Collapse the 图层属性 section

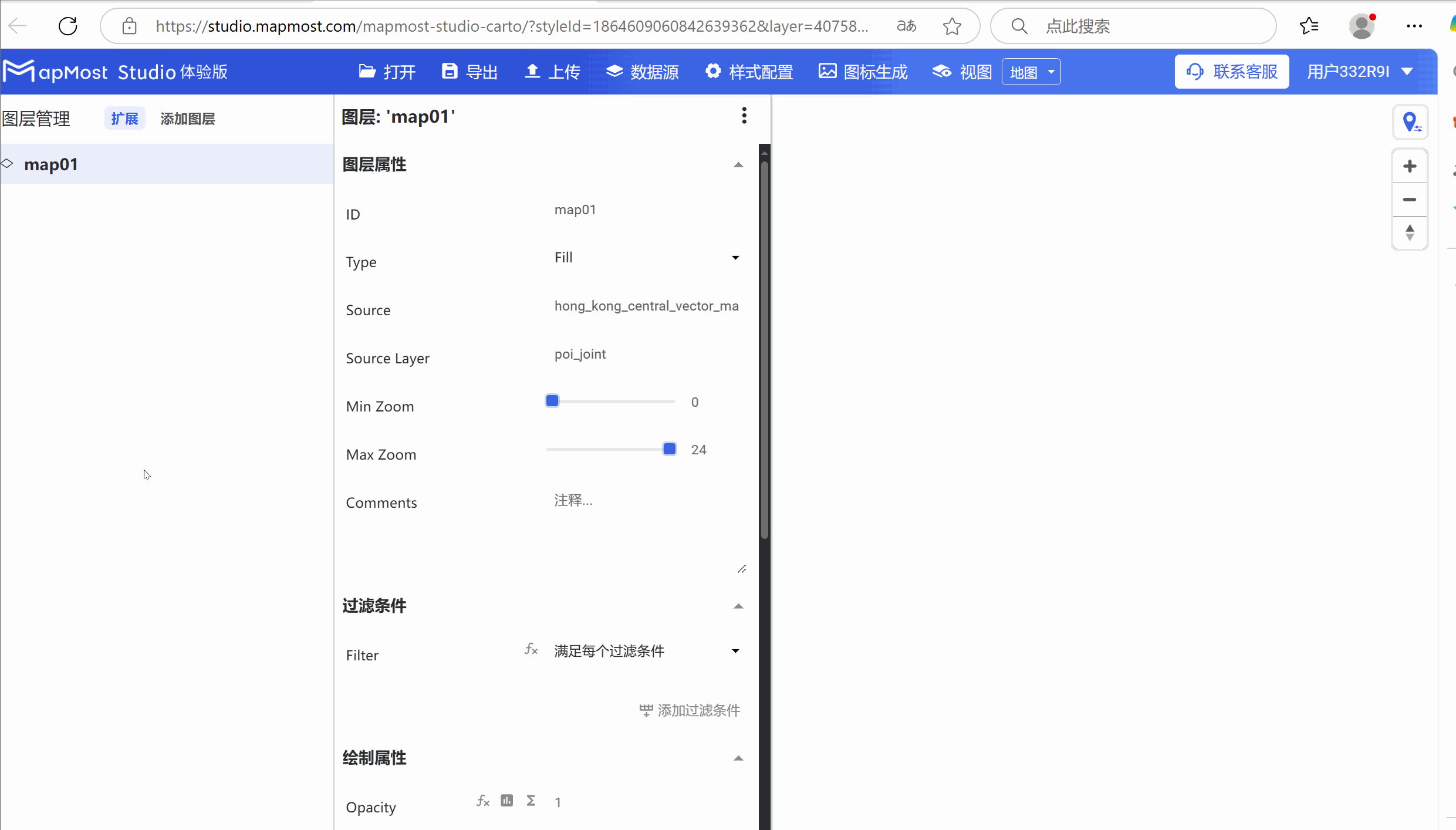click(737, 165)
